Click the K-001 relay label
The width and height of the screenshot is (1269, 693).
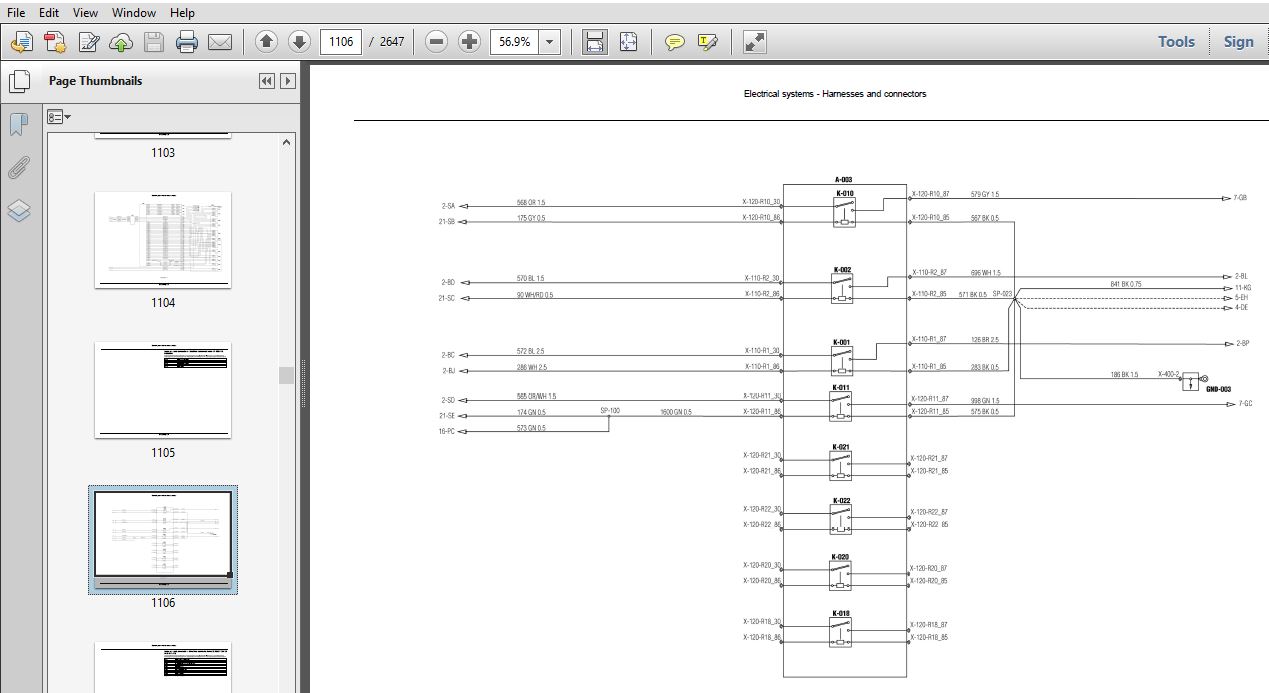point(842,342)
